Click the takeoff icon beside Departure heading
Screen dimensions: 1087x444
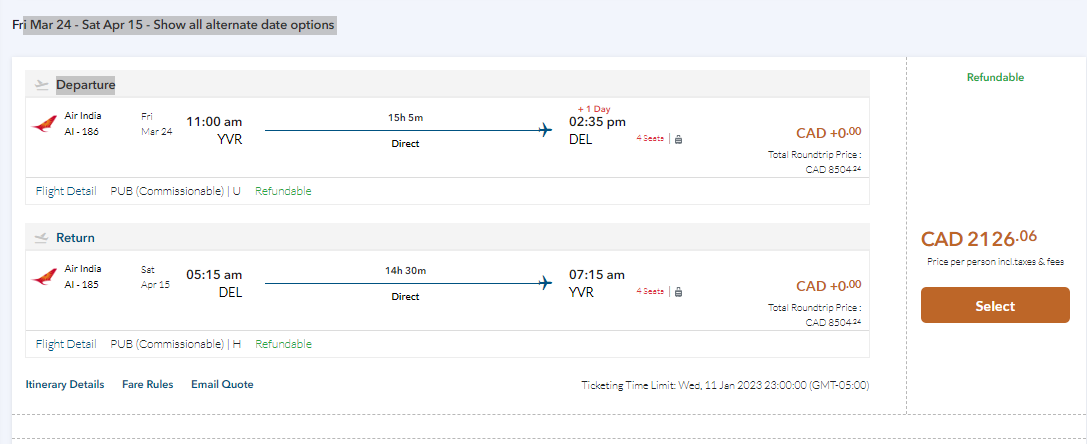41,85
